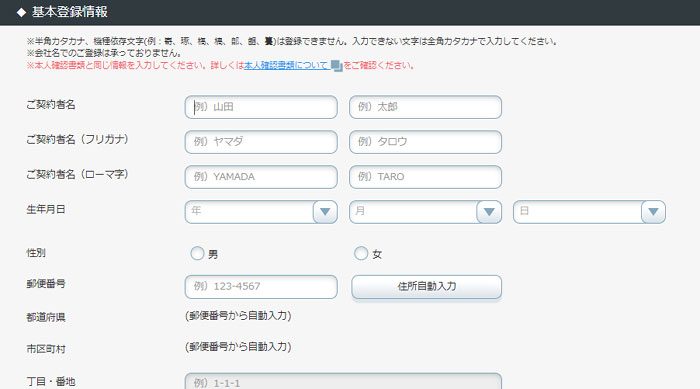Click the 性別 label
Image resolution: width=700 pixels, height=389 pixels.
(36, 253)
